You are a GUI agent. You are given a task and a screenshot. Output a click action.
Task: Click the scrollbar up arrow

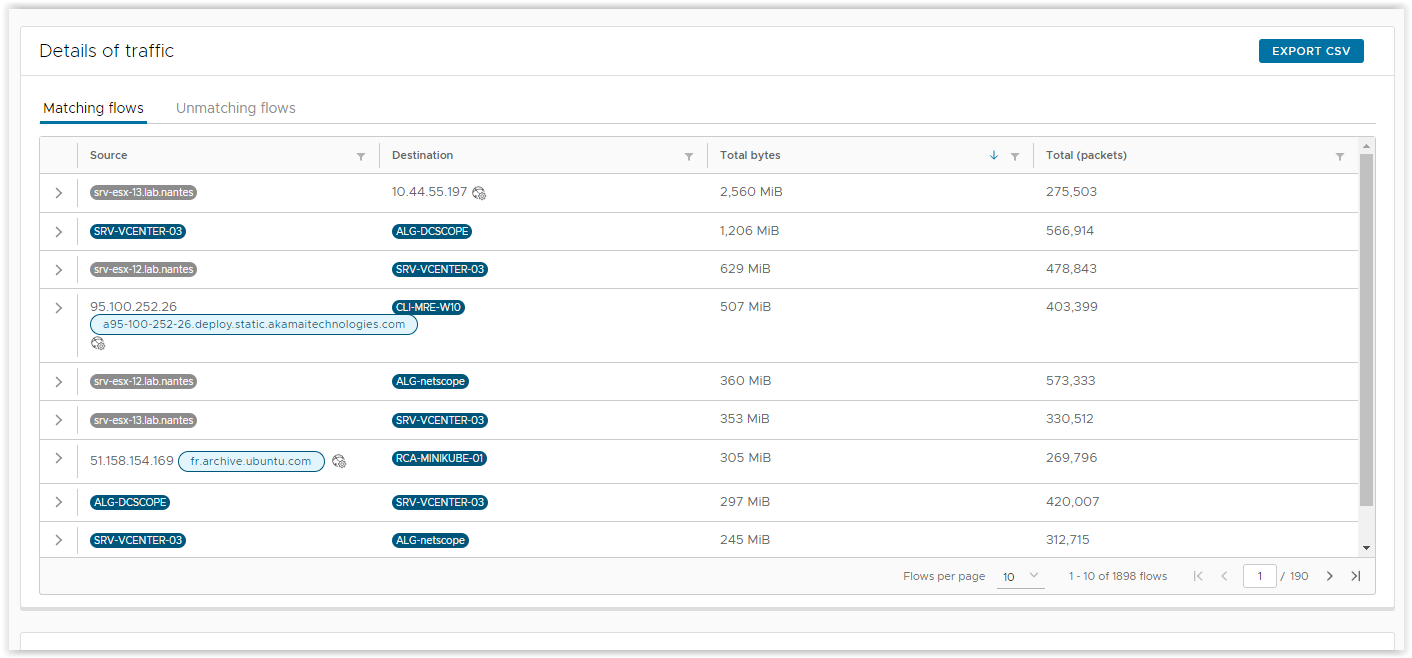[1367, 146]
